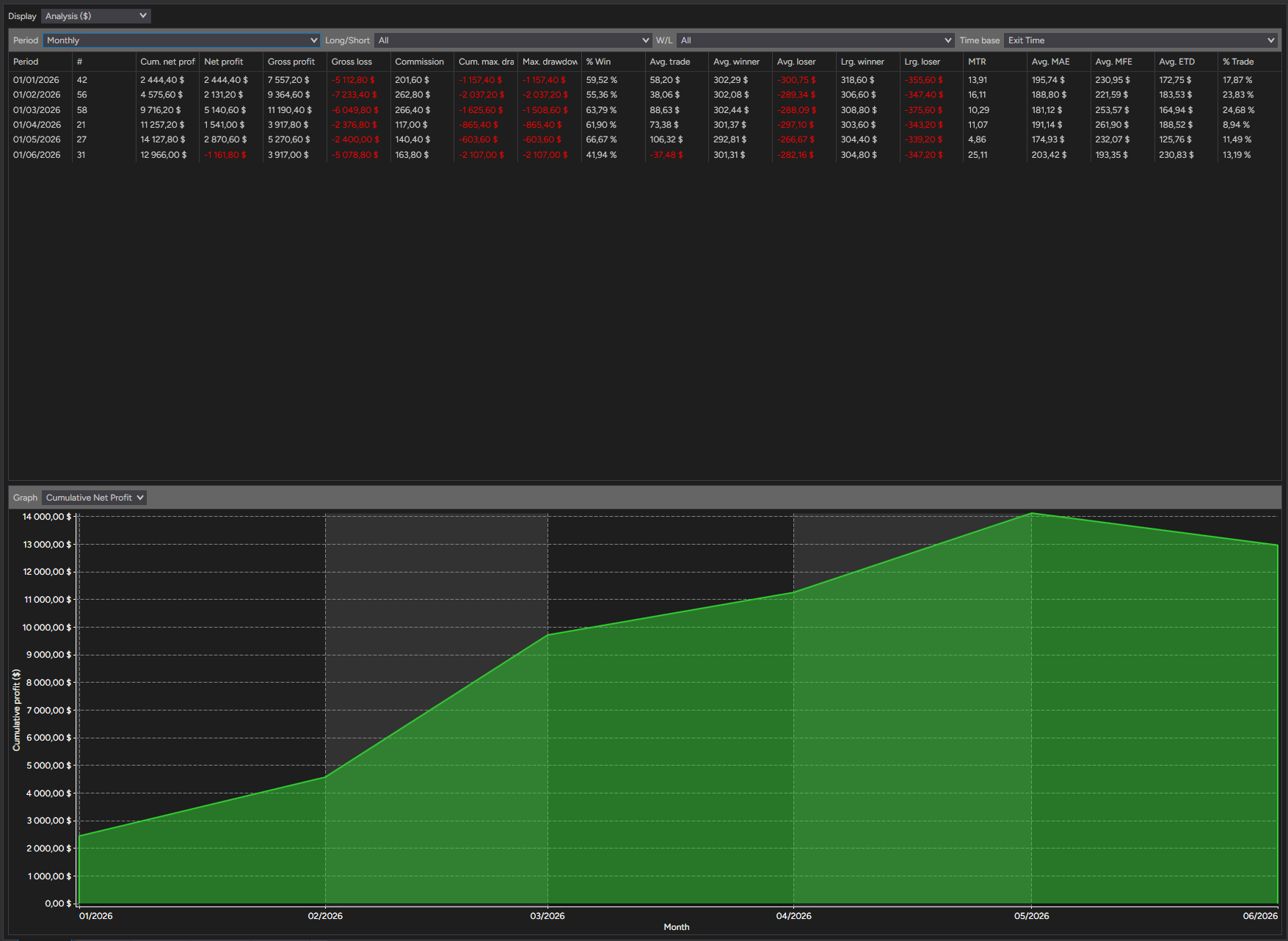Click the Avg. loser column header

(804, 62)
